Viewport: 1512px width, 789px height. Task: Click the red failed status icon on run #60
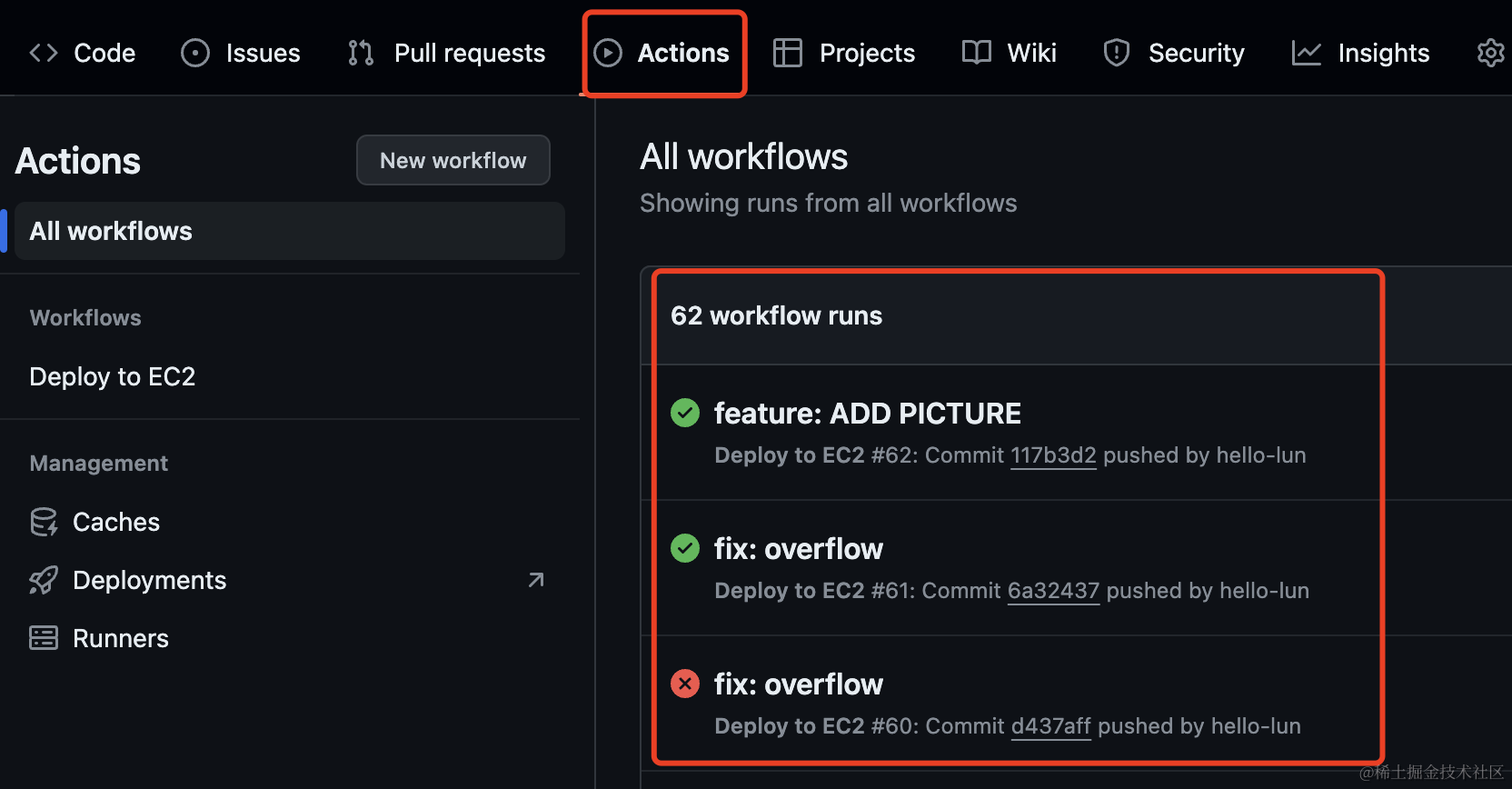coord(685,684)
